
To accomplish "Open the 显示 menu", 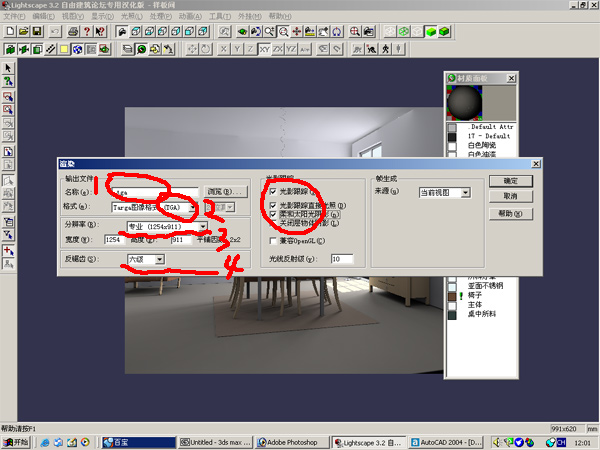I will [x=102, y=16].
